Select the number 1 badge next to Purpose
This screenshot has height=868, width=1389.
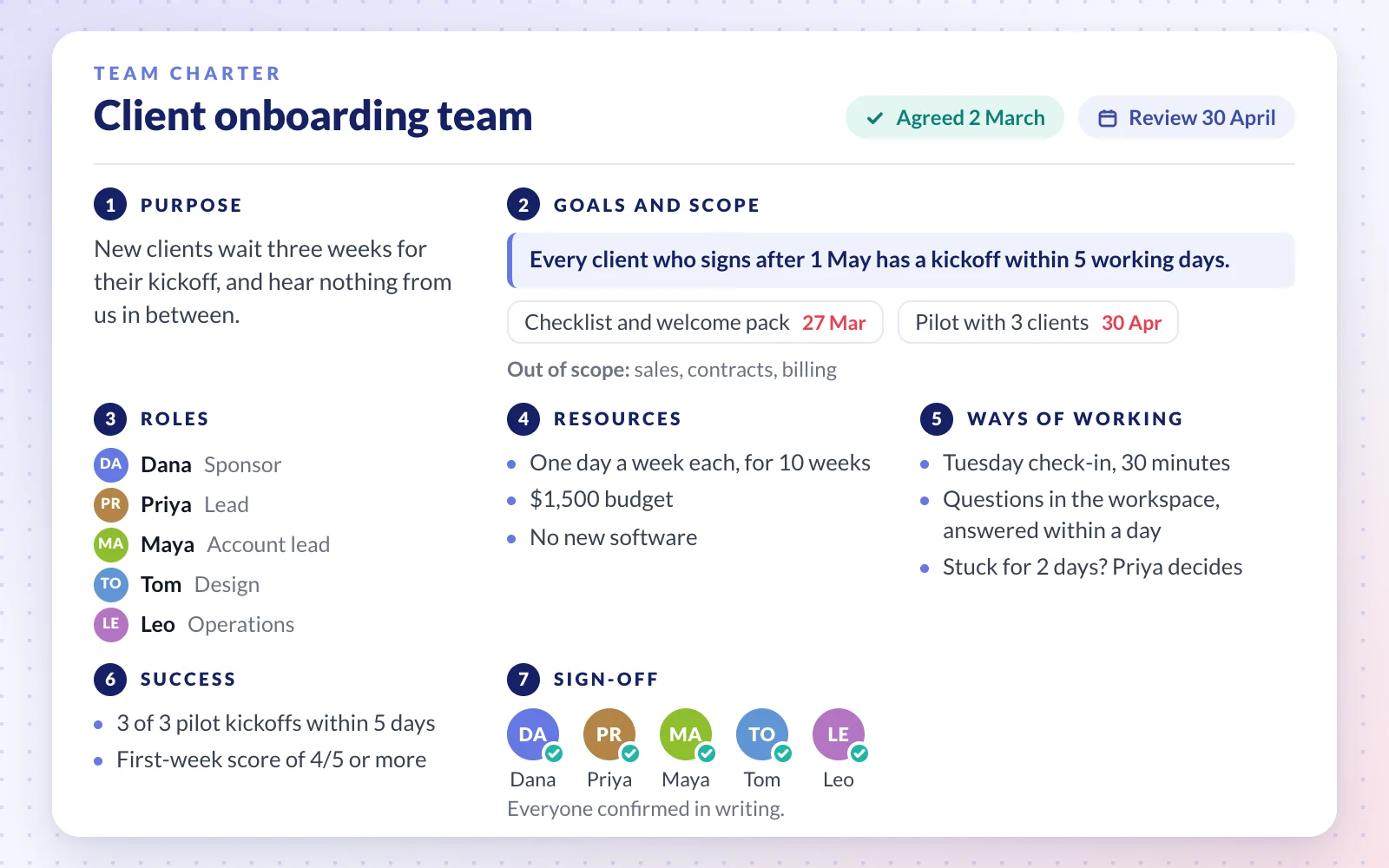coord(110,205)
